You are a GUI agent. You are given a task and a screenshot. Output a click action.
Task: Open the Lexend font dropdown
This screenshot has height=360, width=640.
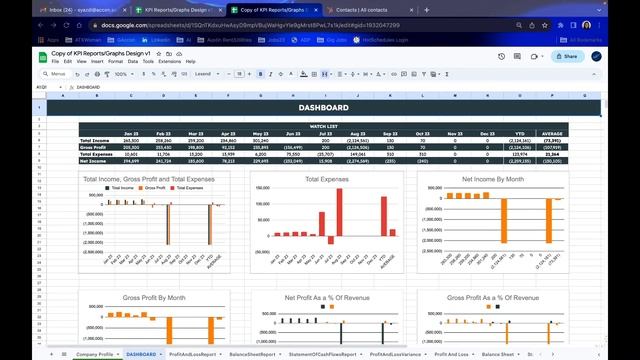(207, 74)
